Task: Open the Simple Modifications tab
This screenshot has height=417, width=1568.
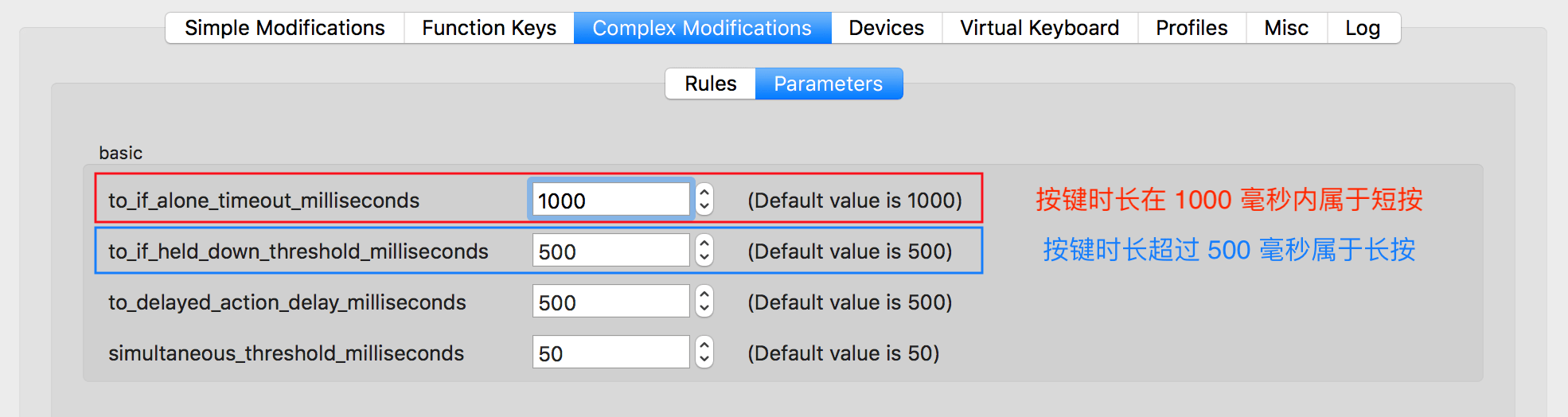Action: coord(284,28)
